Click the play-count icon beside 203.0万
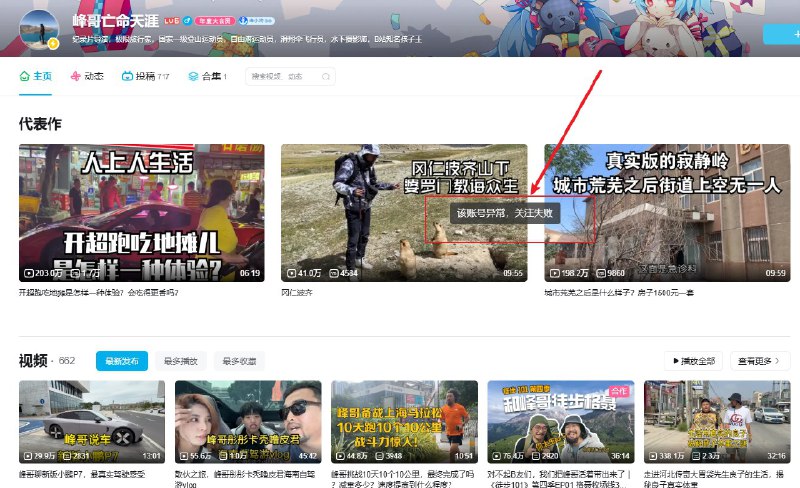 pyautogui.click(x=29, y=273)
